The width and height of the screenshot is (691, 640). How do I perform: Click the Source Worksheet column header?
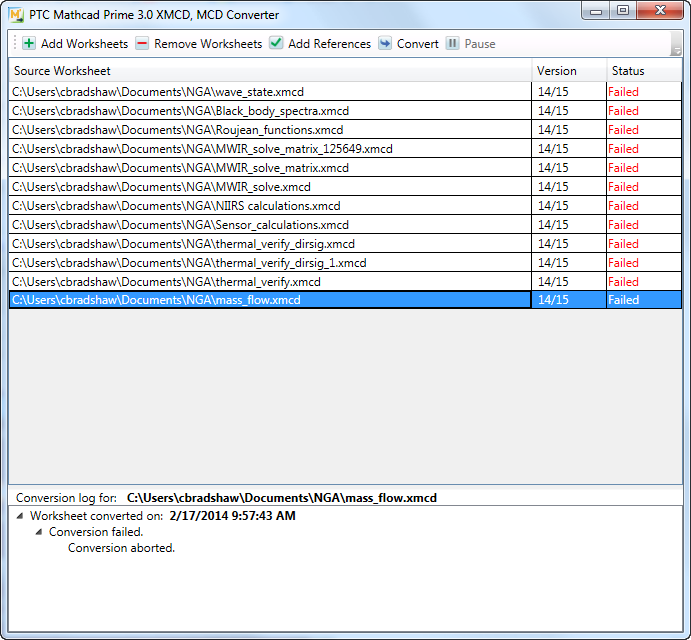(x=270, y=71)
